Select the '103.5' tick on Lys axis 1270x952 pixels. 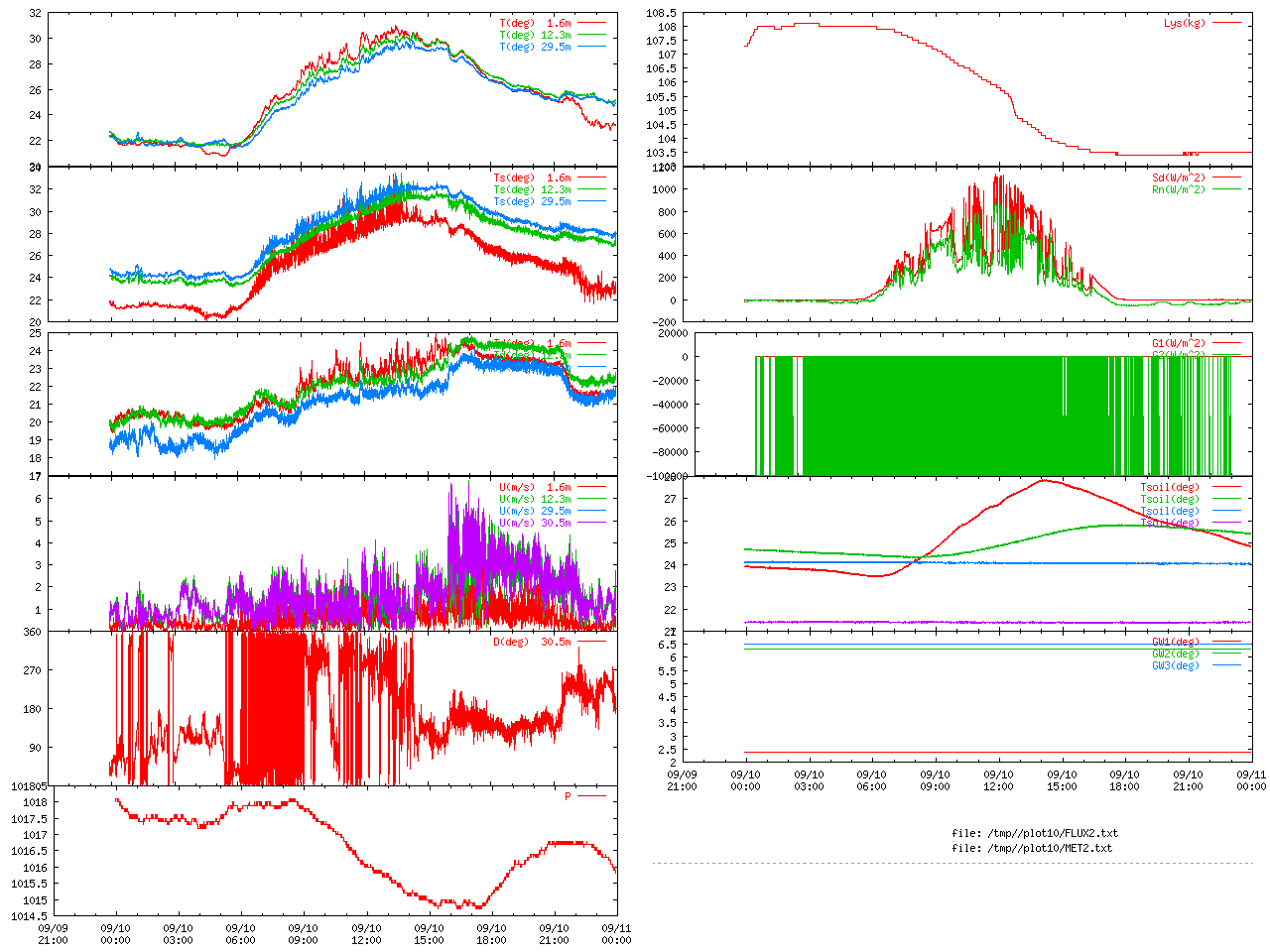(661, 153)
